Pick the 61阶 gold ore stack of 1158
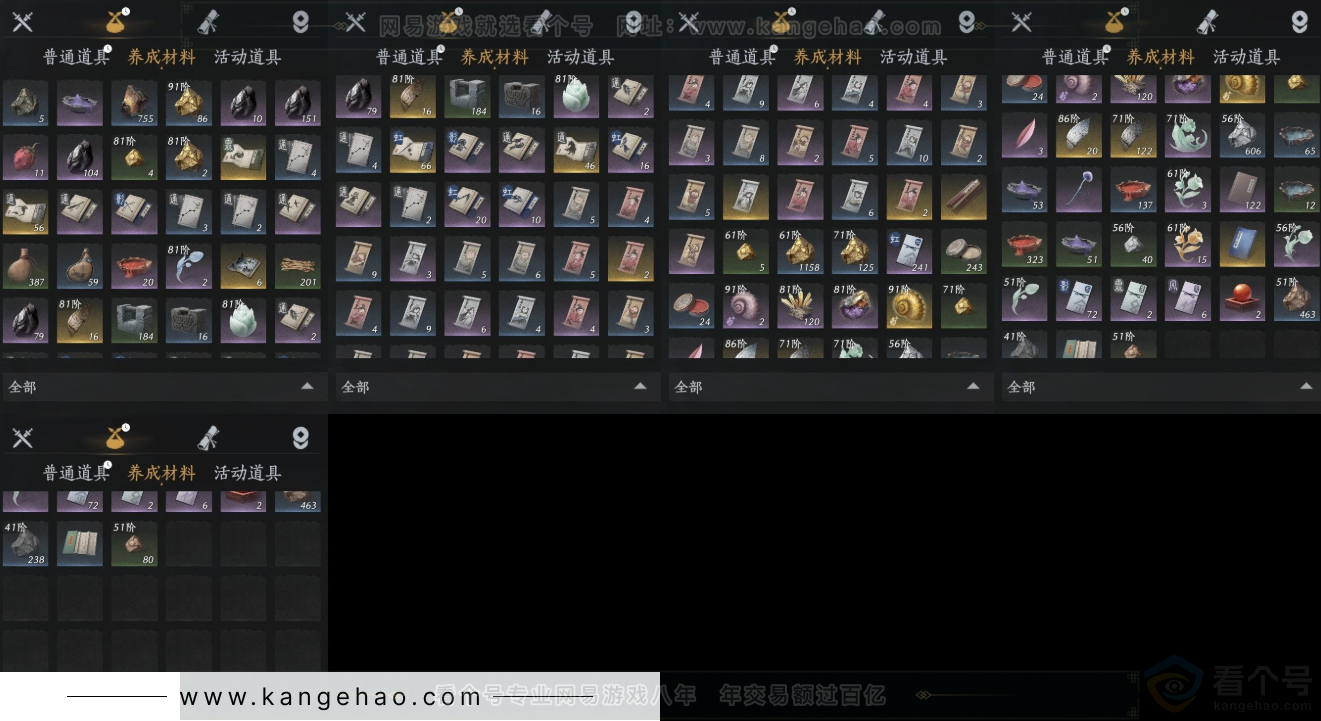 point(800,251)
